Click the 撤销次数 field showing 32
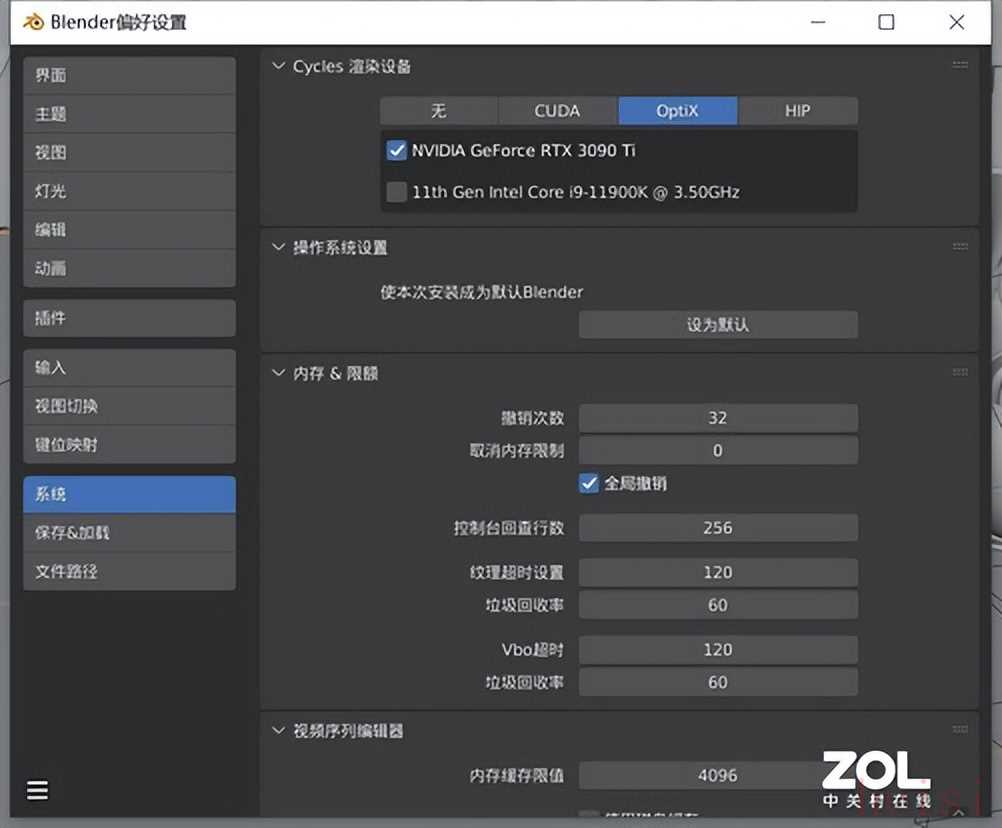The width and height of the screenshot is (1002, 828). pos(718,418)
